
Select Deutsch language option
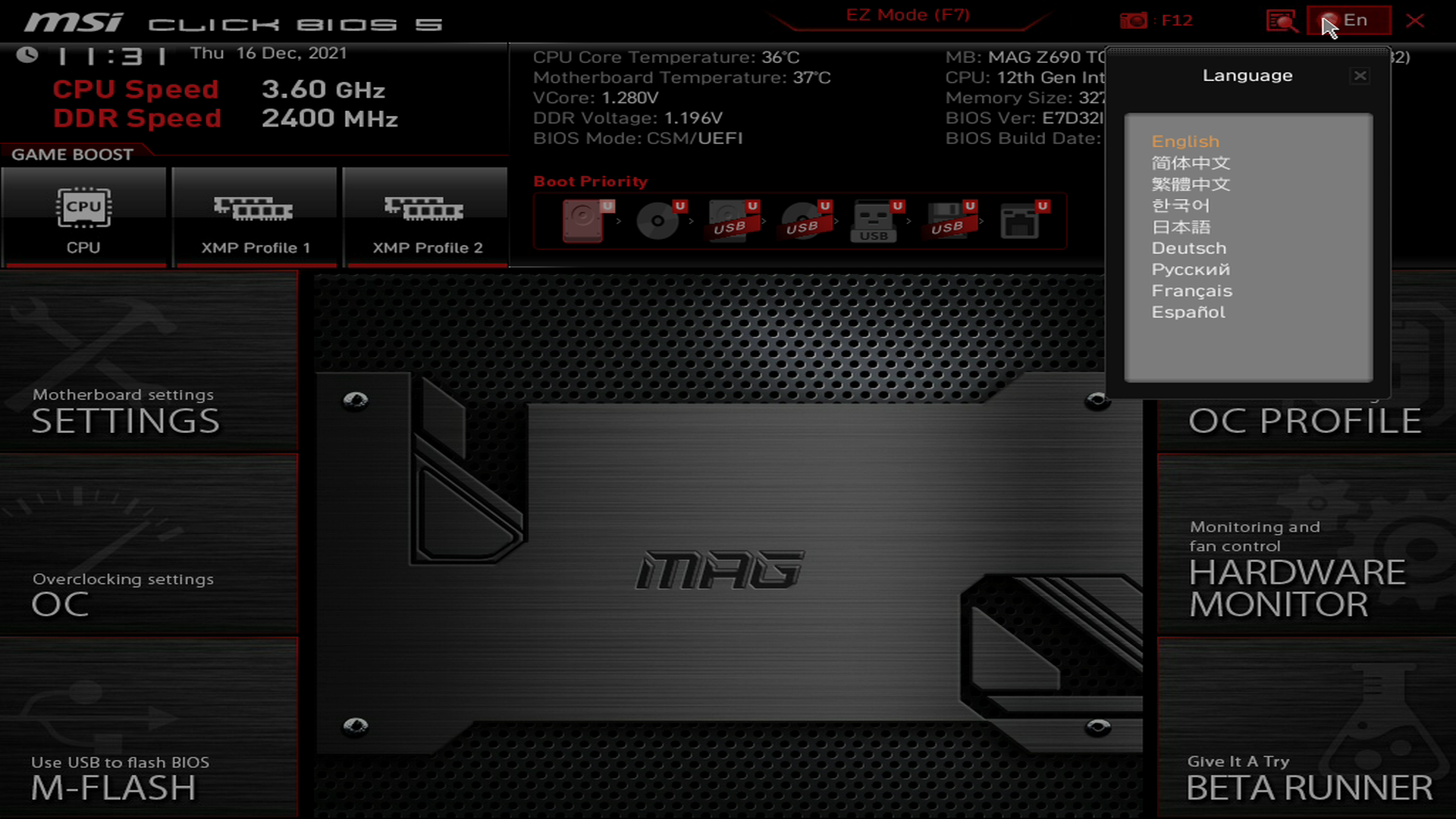click(1189, 247)
